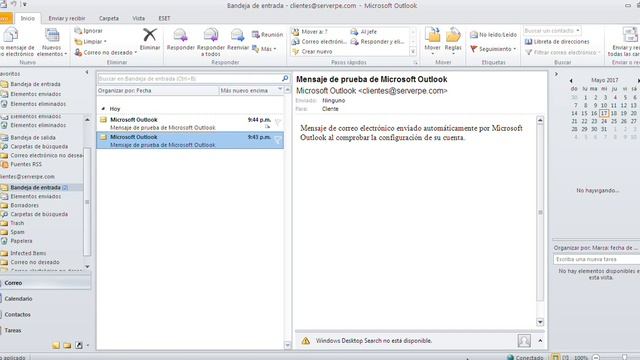The image size is (640, 360).
Task: Open the 9:44 p.m. Microsoft Outlook message
Action: pos(190,123)
